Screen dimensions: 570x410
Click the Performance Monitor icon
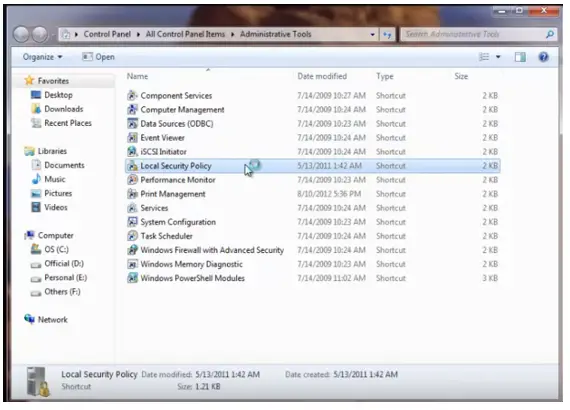(x=132, y=180)
